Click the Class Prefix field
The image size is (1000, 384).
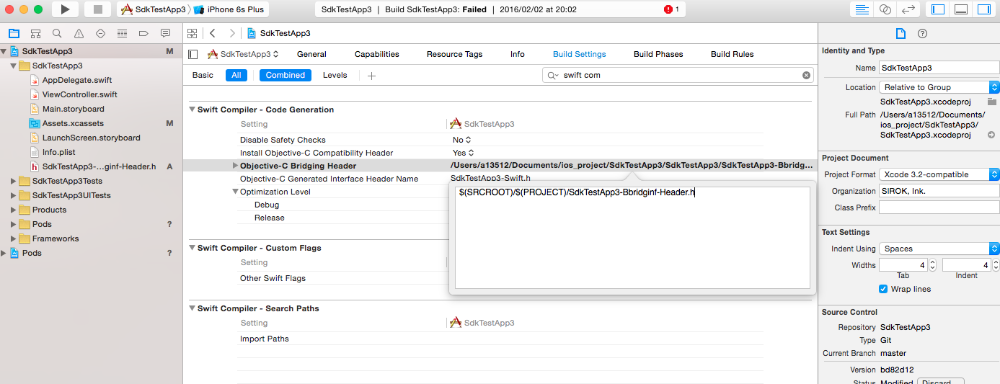(939, 207)
